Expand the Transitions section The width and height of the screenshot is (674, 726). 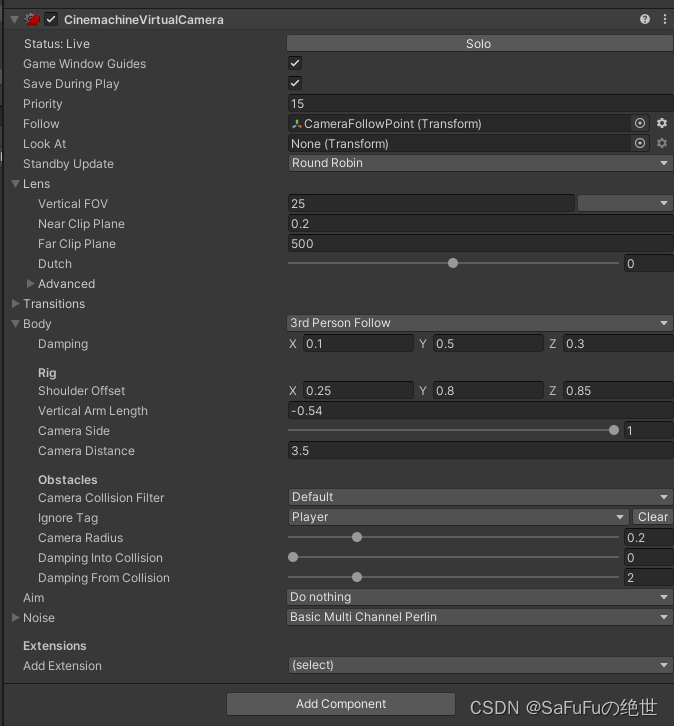(16, 303)
